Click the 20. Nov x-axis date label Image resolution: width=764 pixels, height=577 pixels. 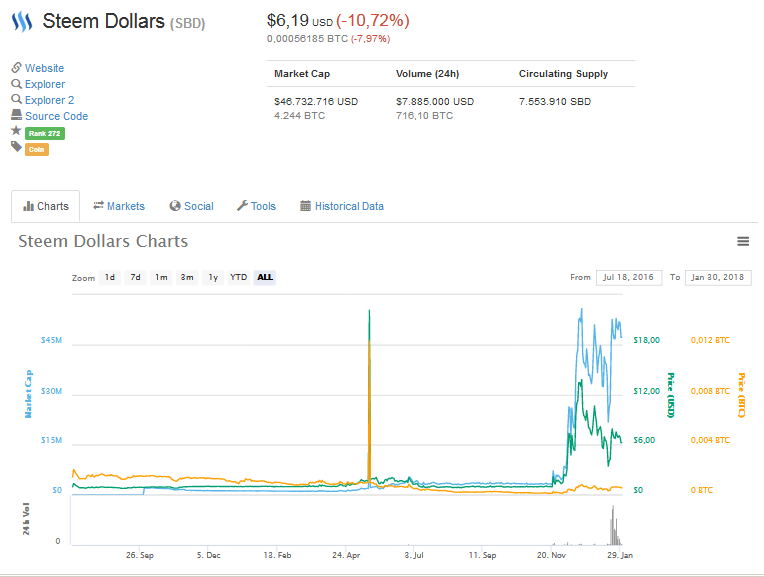coord(551,555)
